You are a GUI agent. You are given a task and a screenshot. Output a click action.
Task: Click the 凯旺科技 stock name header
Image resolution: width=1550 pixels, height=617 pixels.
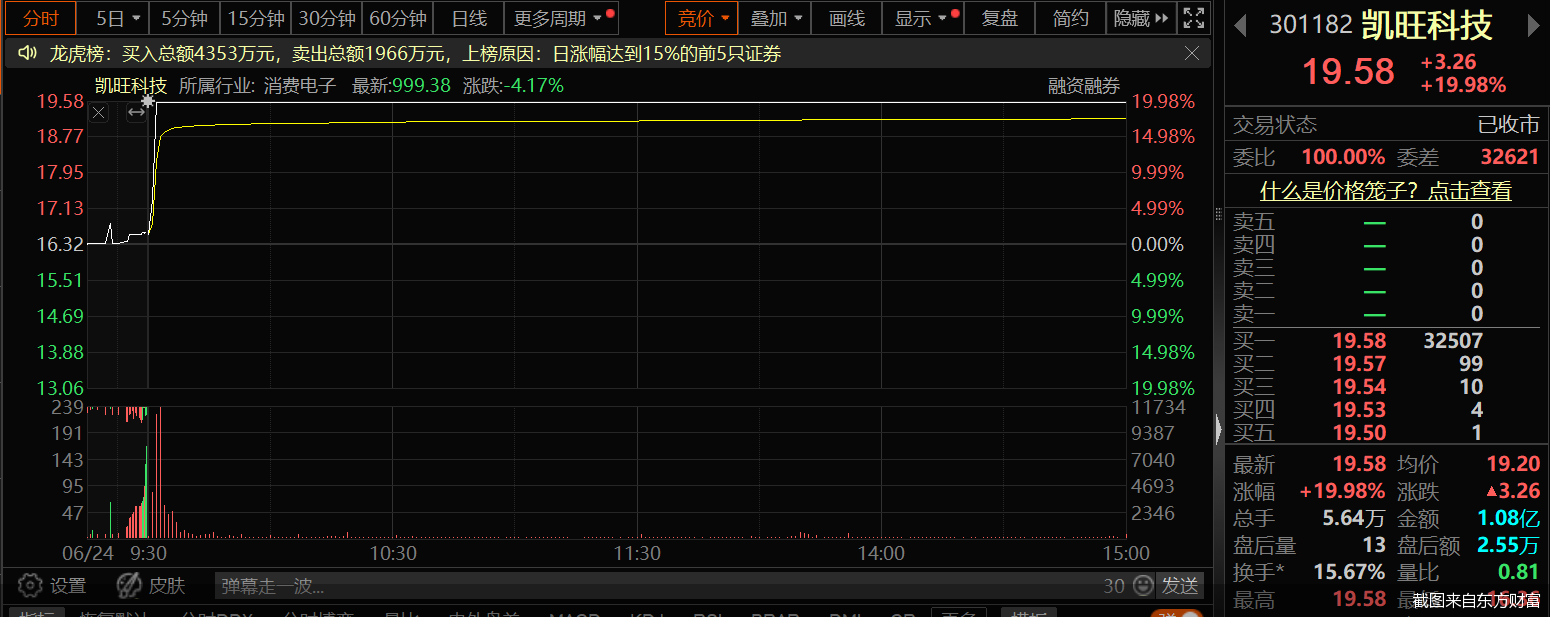pyautogui.click(x=1426, y=26)
